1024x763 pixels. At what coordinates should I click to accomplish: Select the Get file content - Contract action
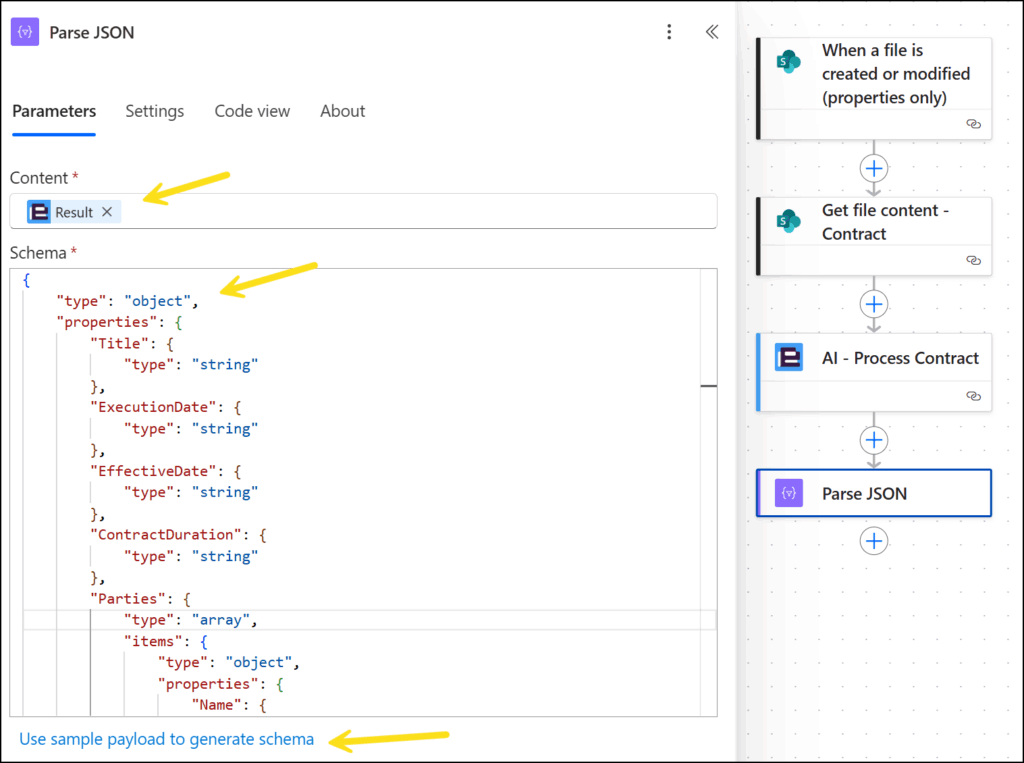[880, 222]
